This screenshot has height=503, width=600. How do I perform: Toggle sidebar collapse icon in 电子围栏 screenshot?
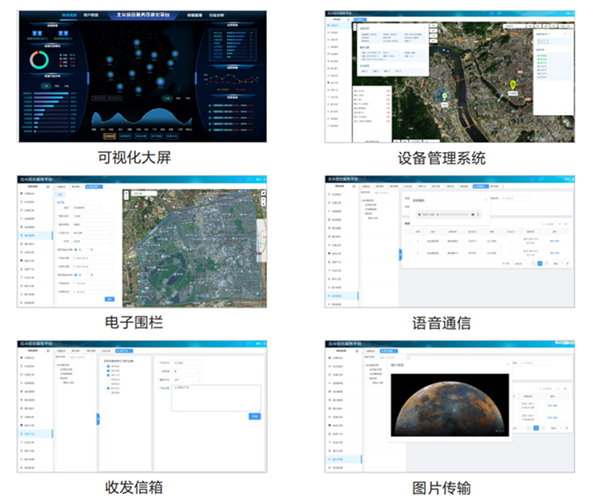tap(48, 187)
